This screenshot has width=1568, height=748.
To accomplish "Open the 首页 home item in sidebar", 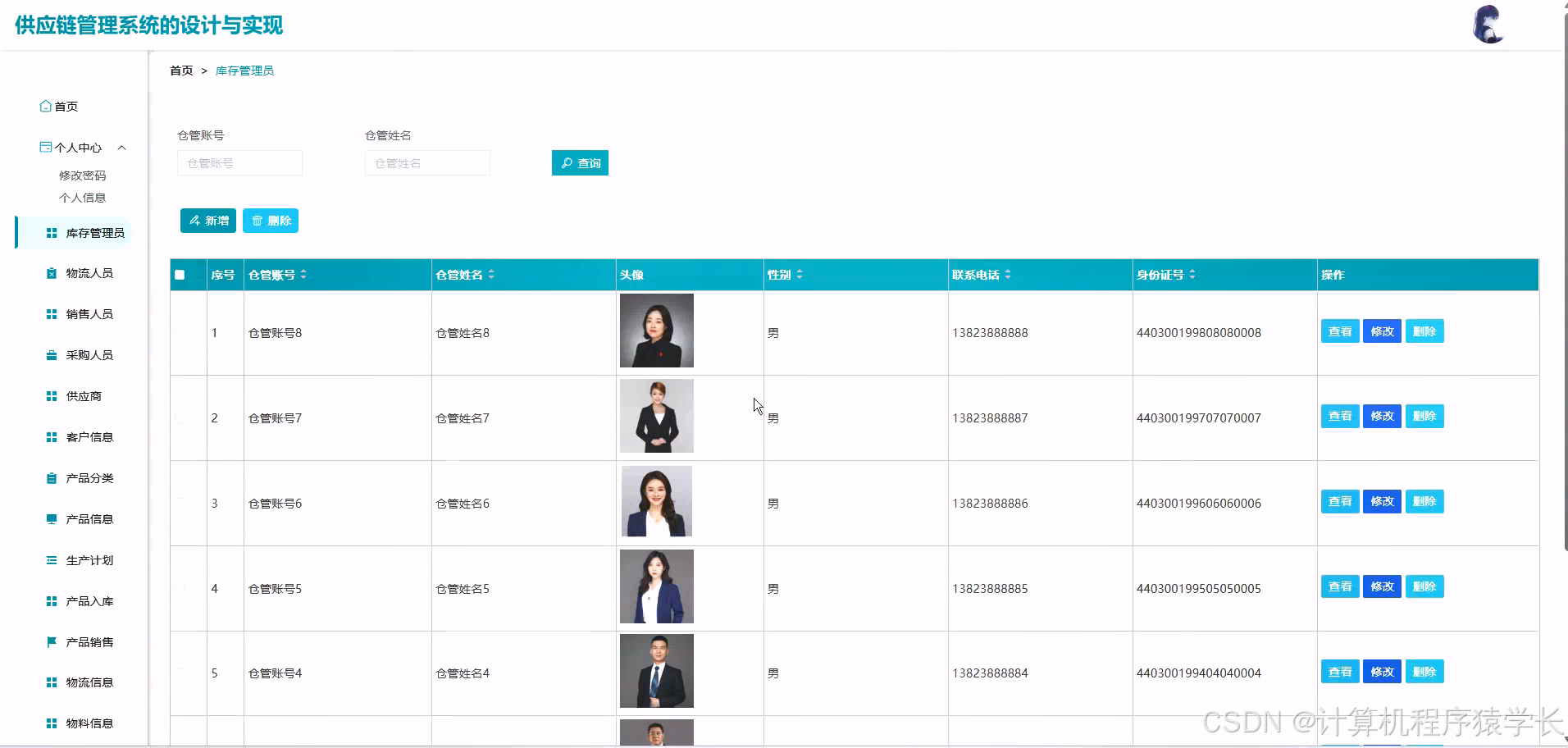I will pyautogui.click(x=59, y=107).
